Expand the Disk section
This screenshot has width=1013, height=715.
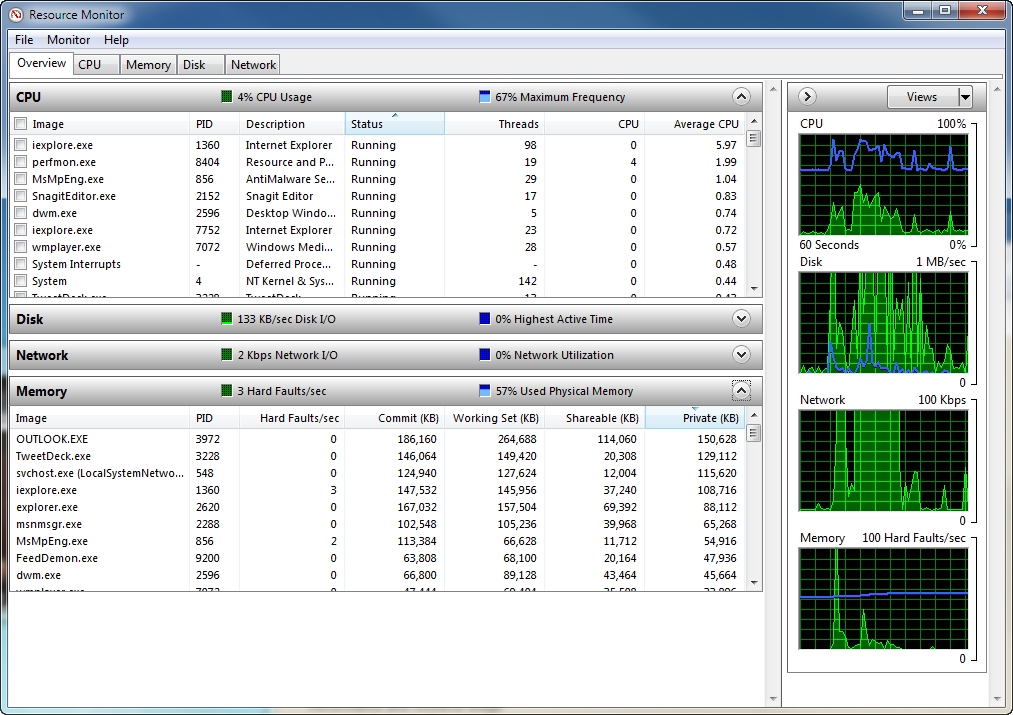[x=741, y=319]
